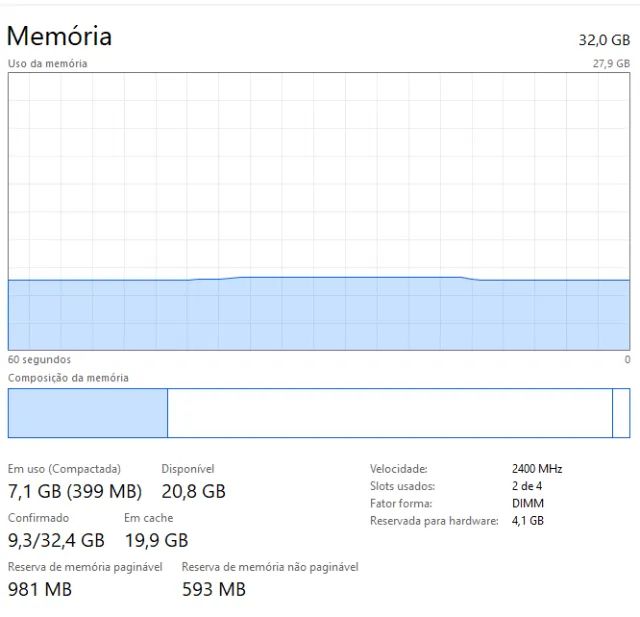
Task: Click the 593 MB non-paged pool value
Action: [213, 590]
